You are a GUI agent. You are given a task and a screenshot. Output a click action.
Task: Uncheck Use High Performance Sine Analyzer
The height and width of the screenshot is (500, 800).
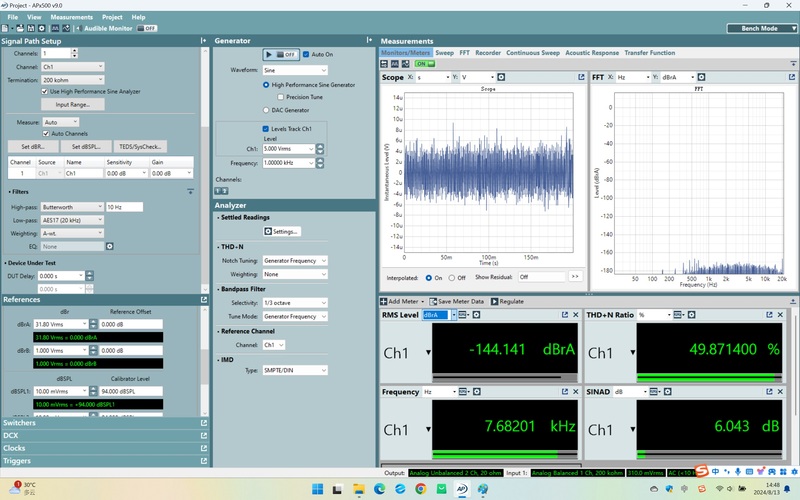point(45,91)
